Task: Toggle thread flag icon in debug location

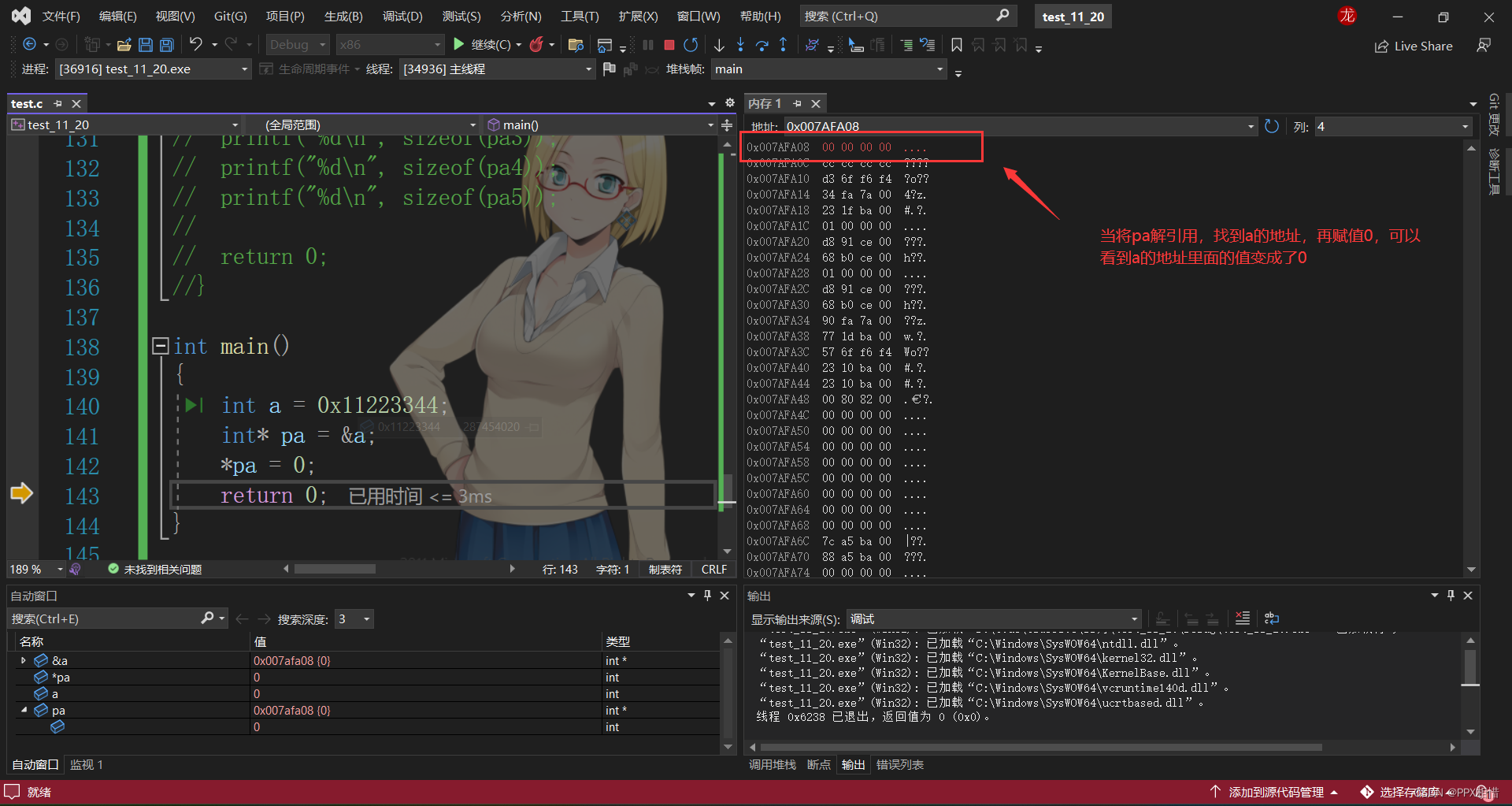Action: point(609,69)
